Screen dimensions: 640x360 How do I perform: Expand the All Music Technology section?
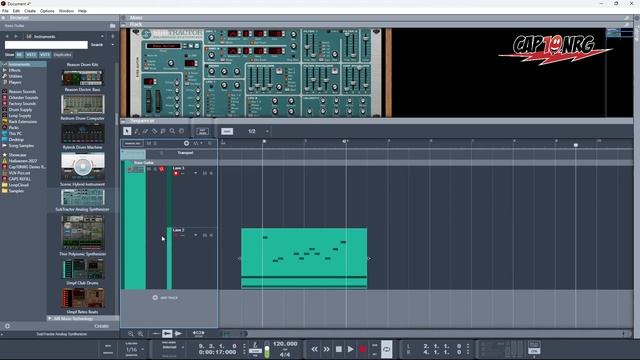coord(50,318)
